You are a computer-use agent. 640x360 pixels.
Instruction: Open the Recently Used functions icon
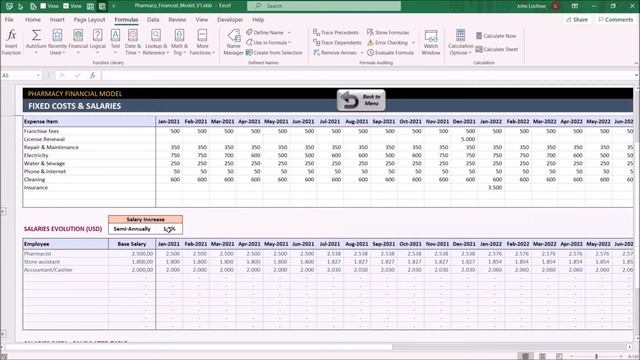57,36
